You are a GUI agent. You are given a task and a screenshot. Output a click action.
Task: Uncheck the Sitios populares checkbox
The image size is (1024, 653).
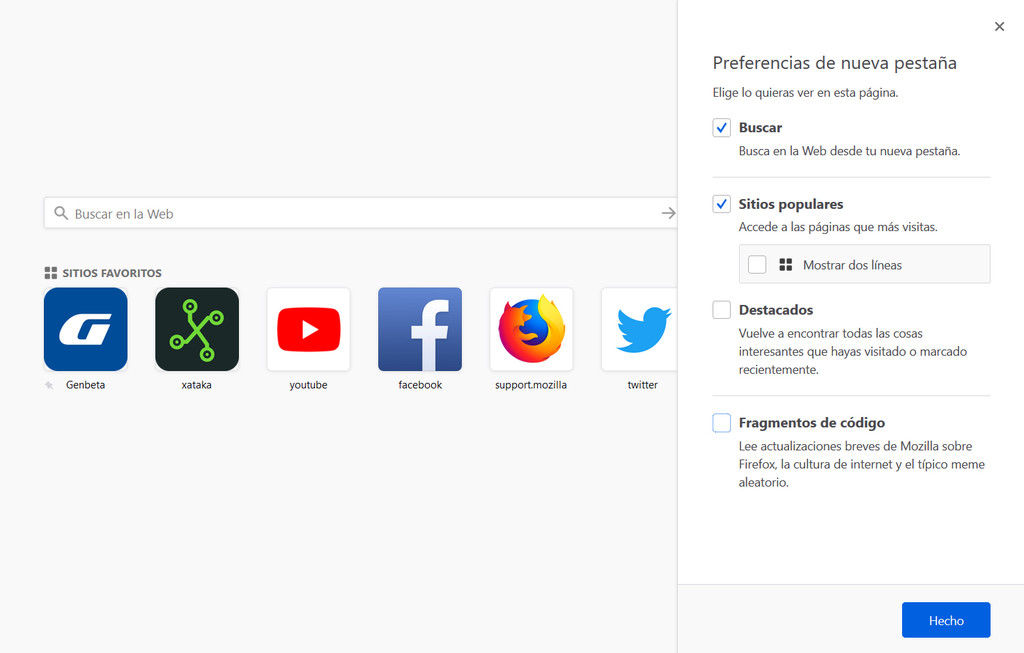point(722,204)
